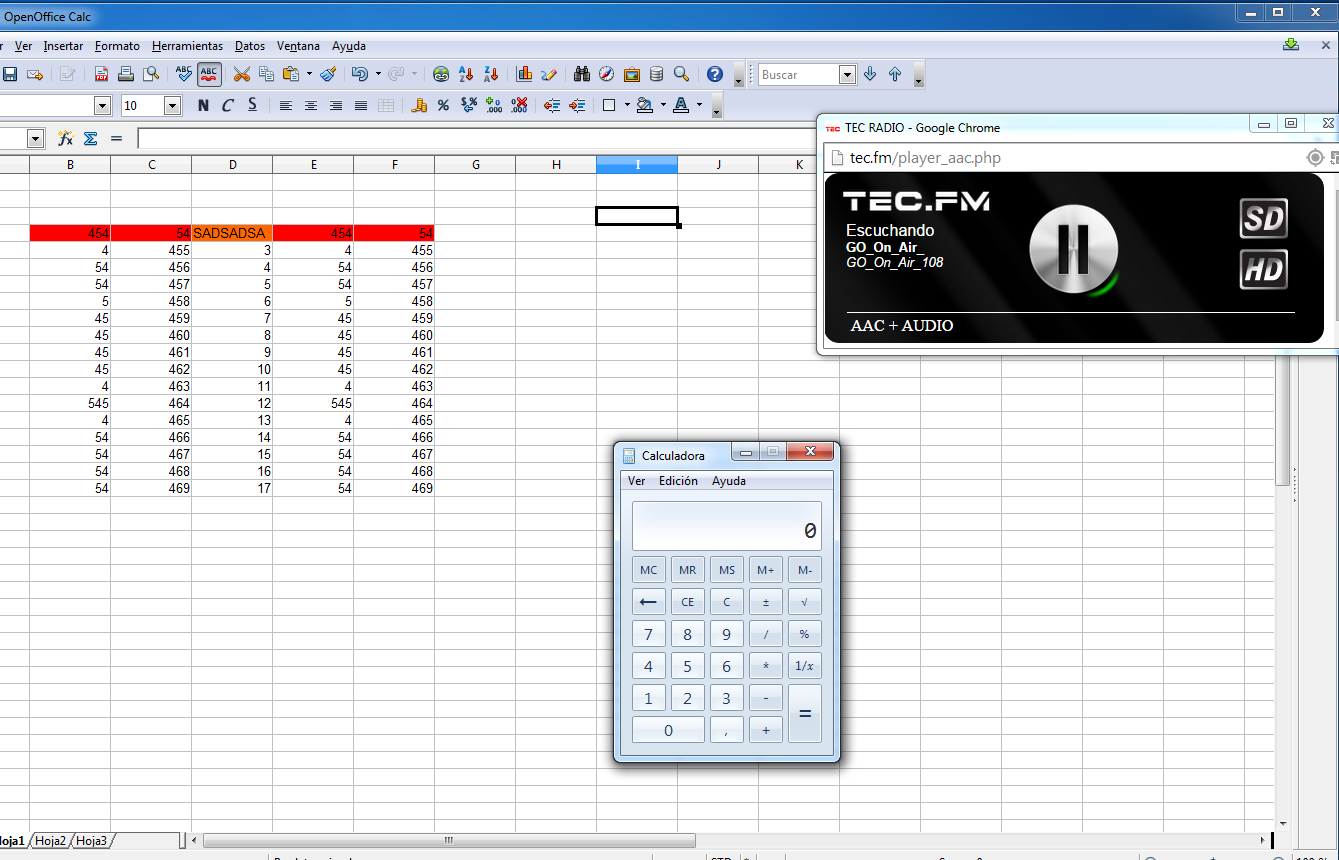Open the Ventana menu
This screenshot has width=1339, height=860.
(298, 46)
